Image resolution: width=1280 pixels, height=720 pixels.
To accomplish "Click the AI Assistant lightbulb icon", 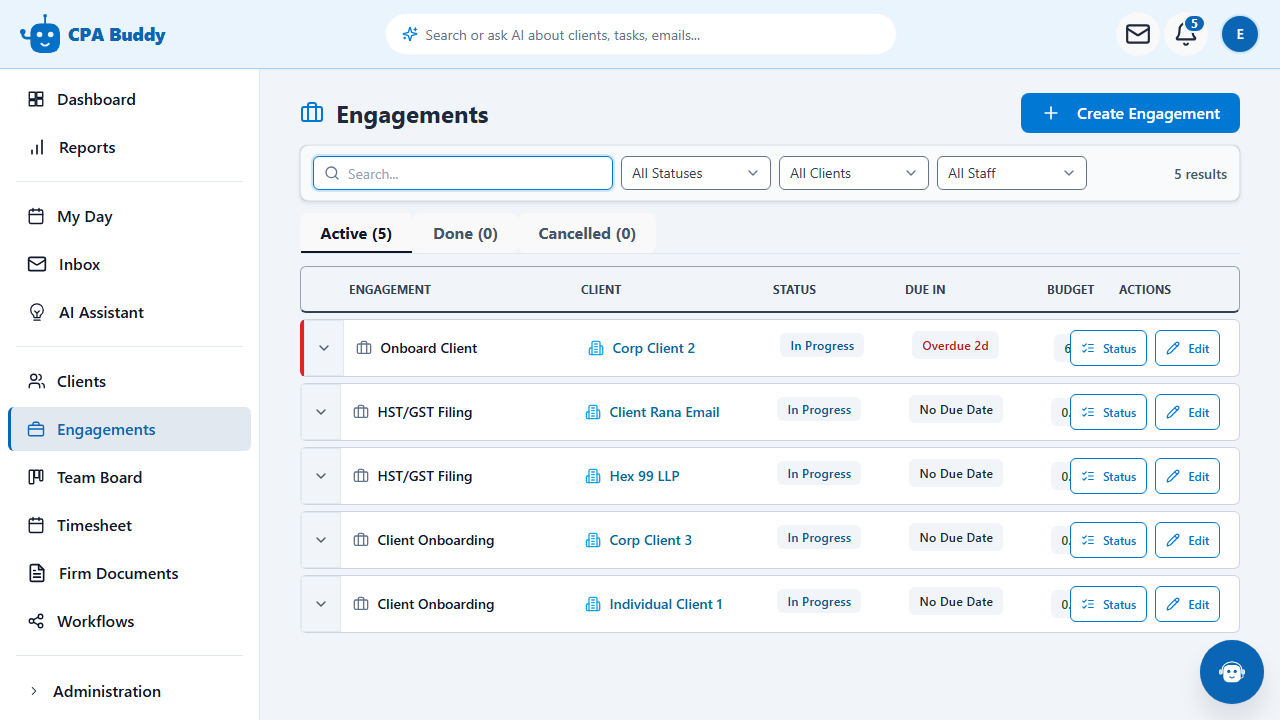I will pos(37,312).
